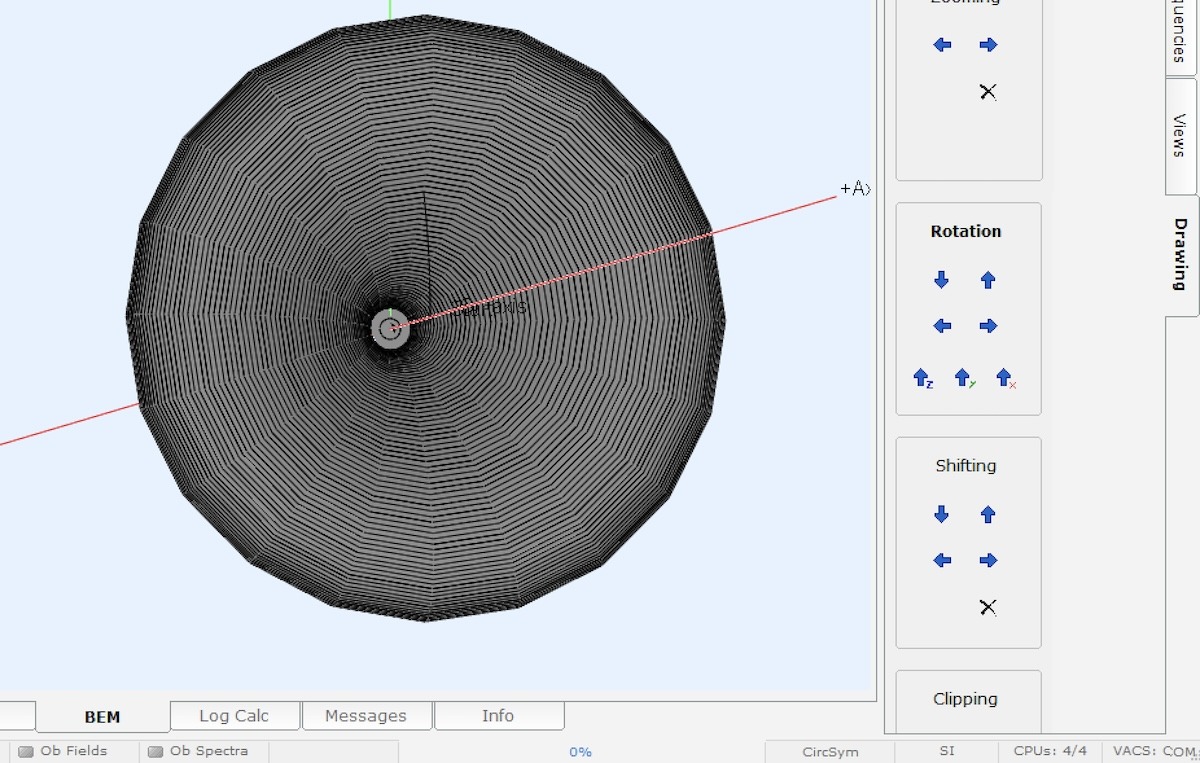Viewport: 1200px width, 763px height.
Task: Select the Views side tab
Action: coord(1181,135)
